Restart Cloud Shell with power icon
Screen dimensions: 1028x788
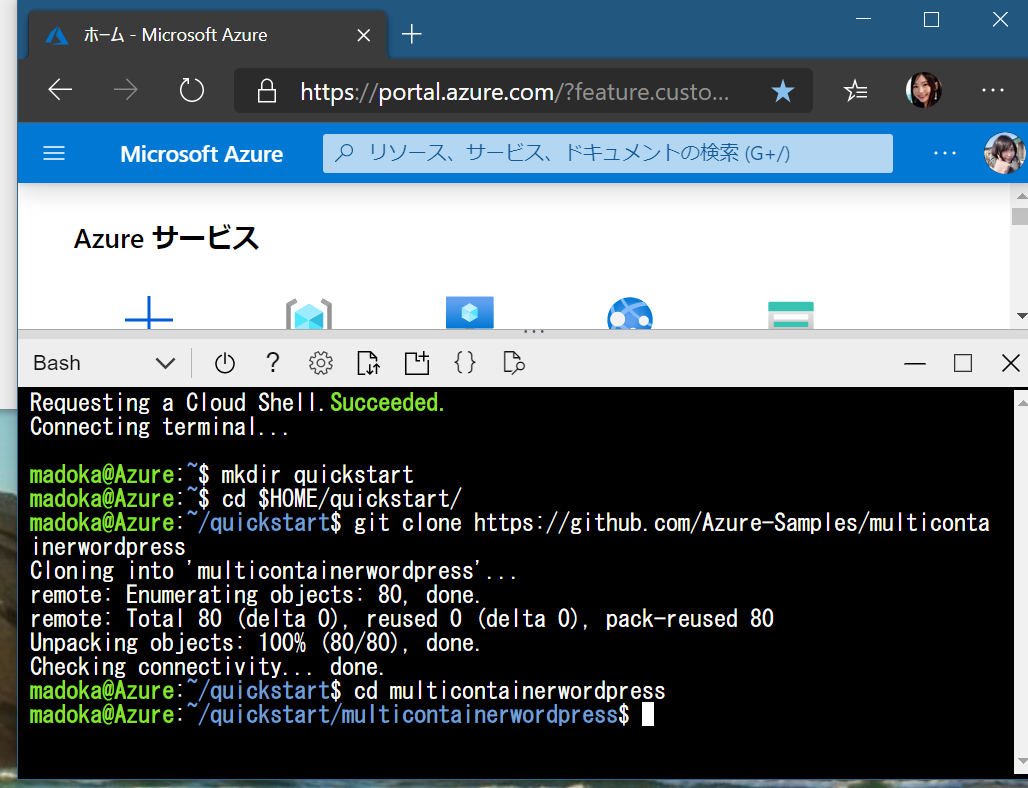point(224,363)
